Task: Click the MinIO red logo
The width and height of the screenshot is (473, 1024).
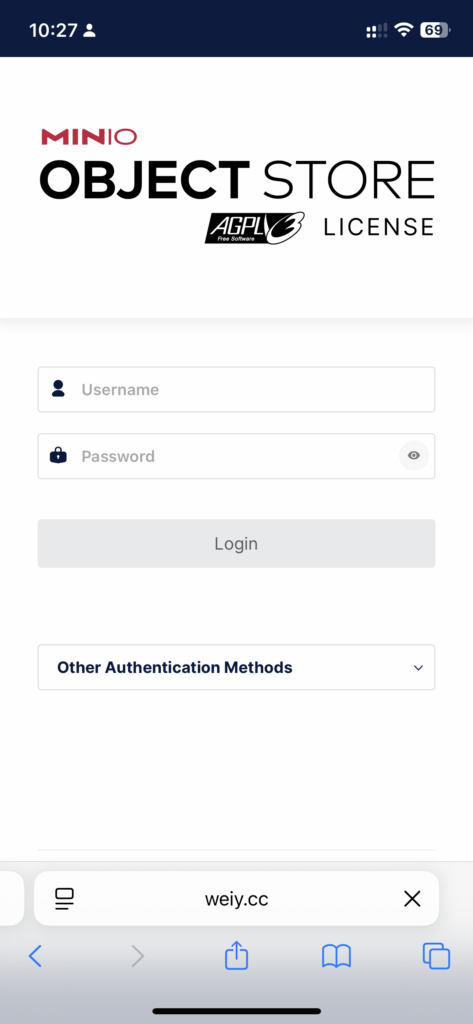Action: click(89, 137)
